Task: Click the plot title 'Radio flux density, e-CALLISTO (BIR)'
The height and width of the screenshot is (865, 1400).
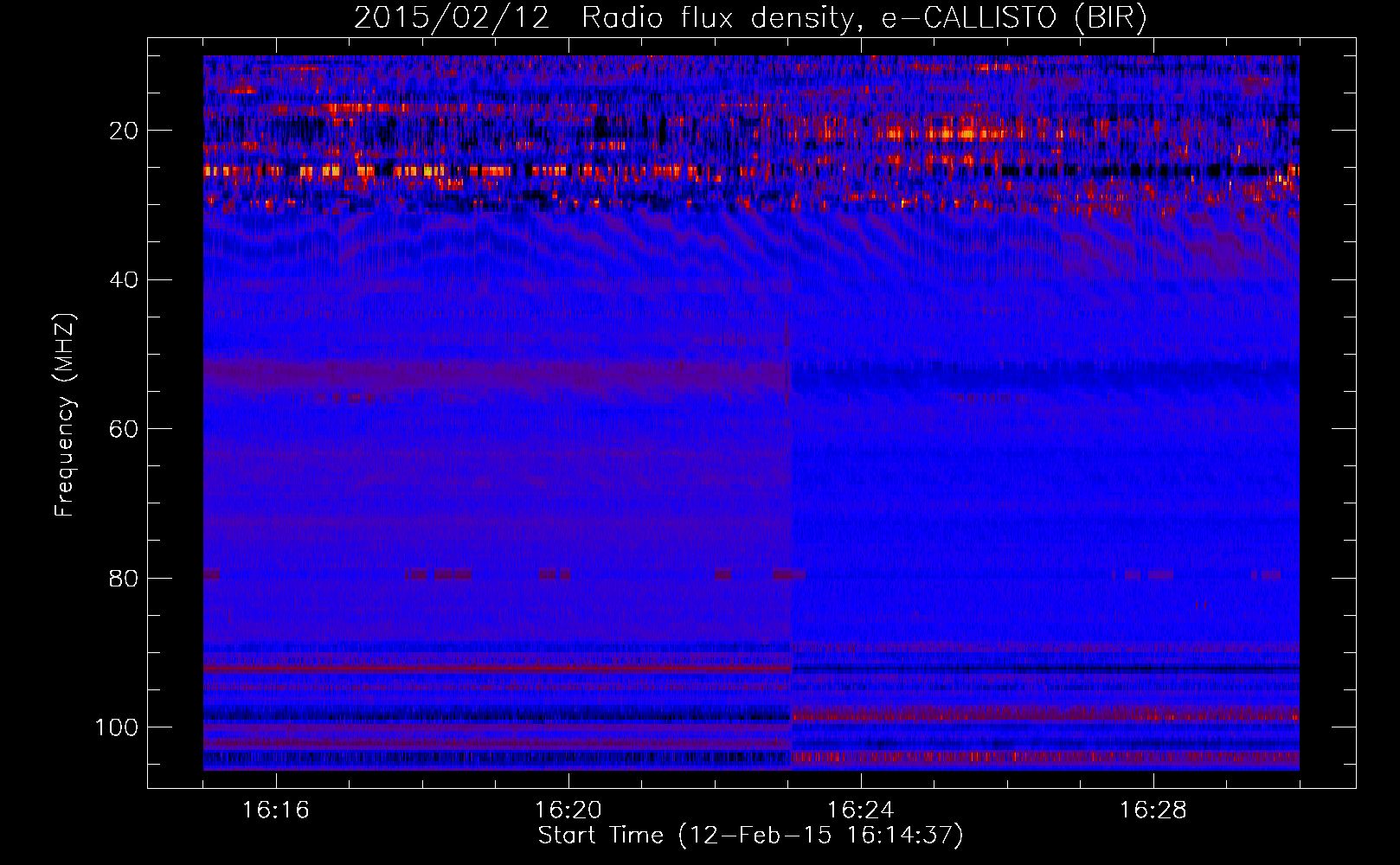Action: tap(864, 17)
